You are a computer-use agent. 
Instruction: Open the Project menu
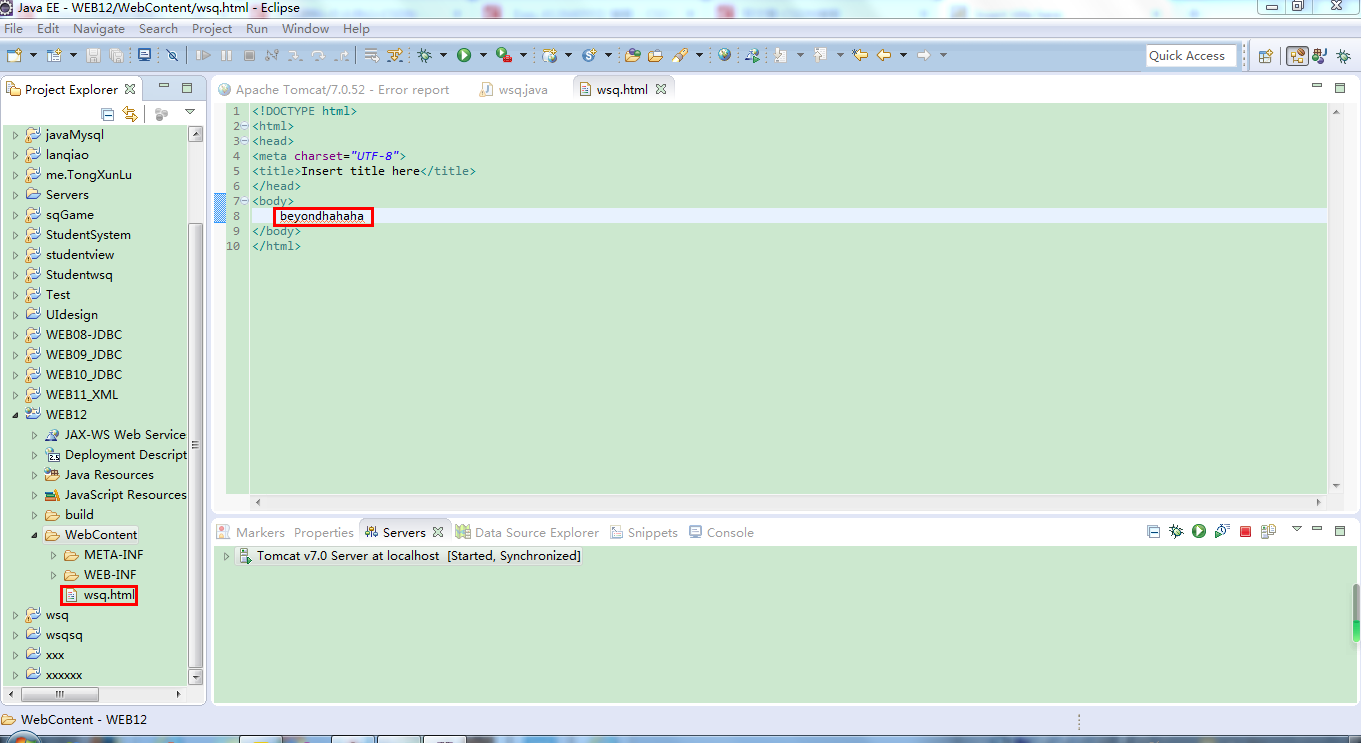pos(212,29)
